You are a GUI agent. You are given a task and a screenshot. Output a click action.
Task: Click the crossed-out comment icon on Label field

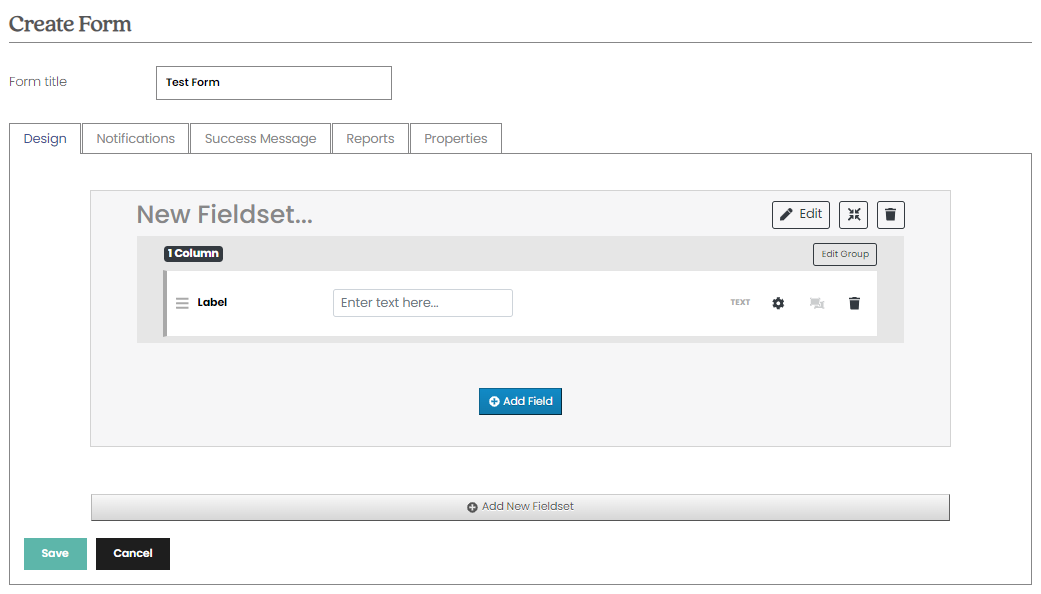click(x=817, y=303)
